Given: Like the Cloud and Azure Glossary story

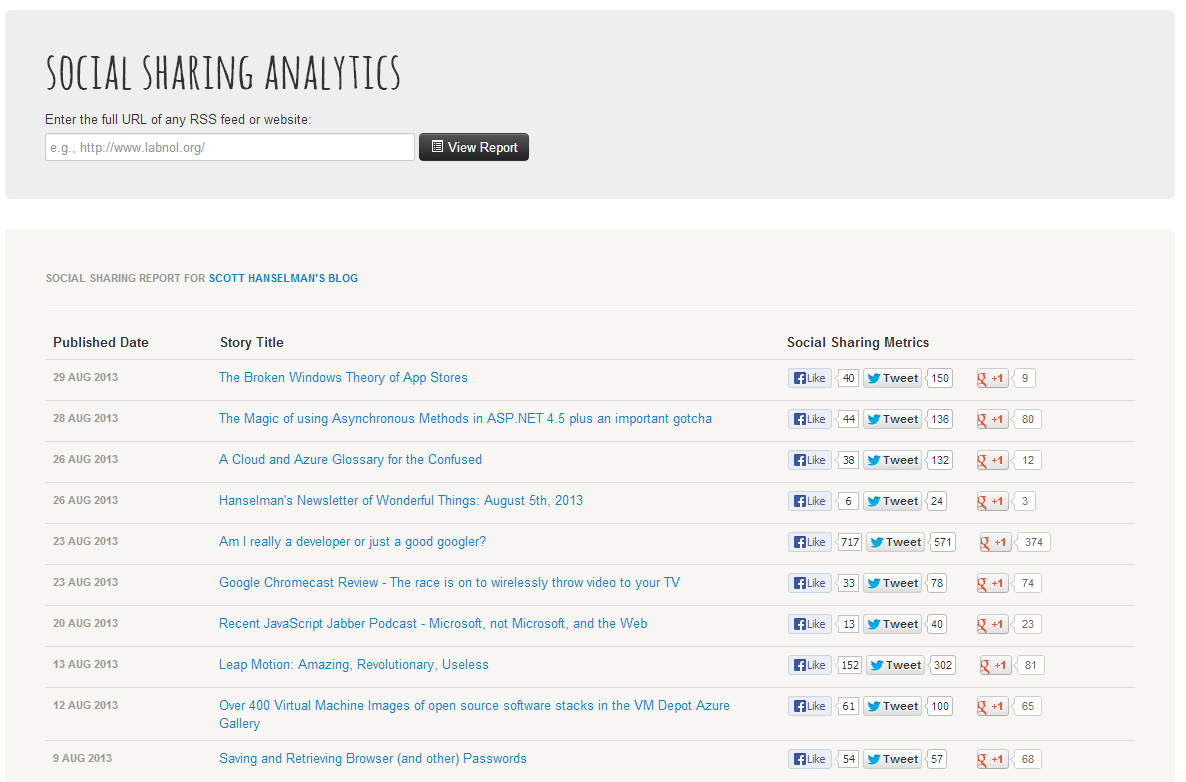Looking at the screenshot, I should point(809,460).
